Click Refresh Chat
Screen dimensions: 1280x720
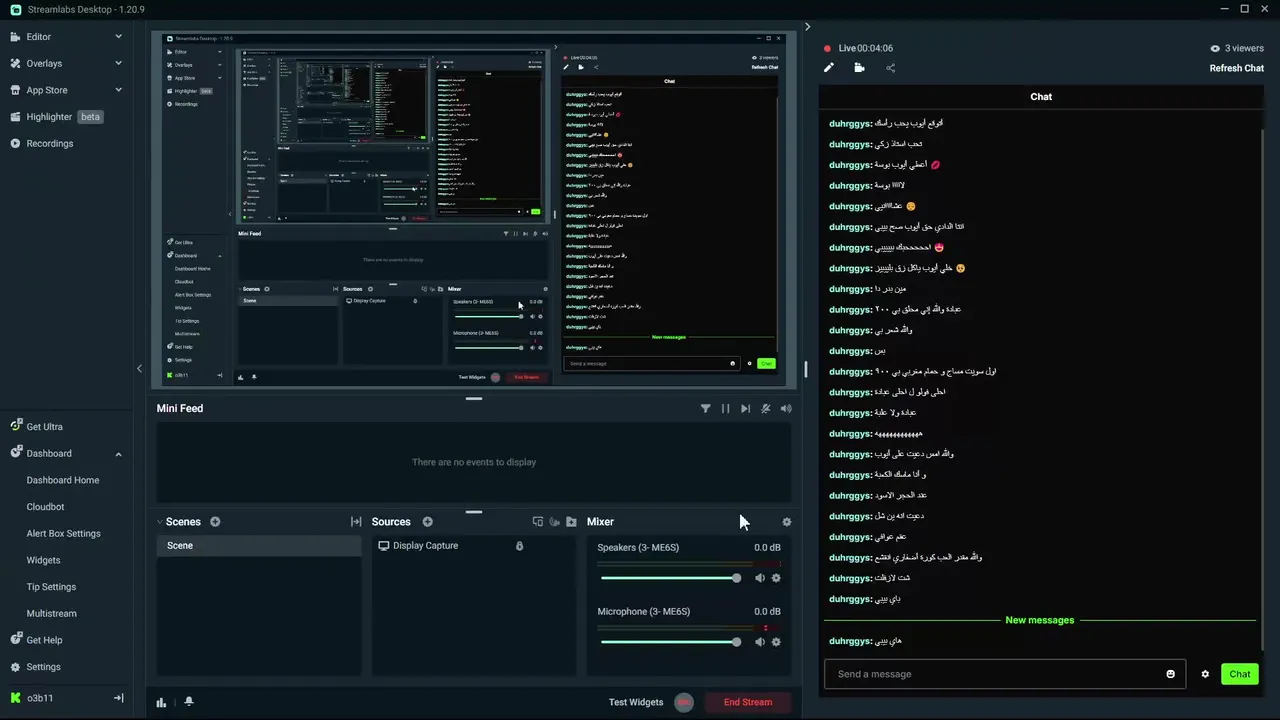point(1237,68)
